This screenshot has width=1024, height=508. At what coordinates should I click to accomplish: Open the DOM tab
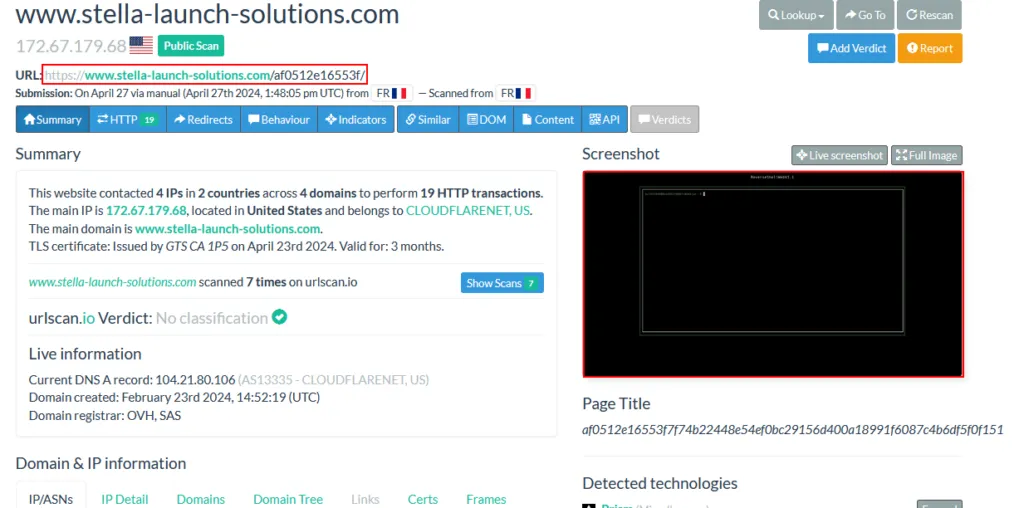click(x=487, y=119)
